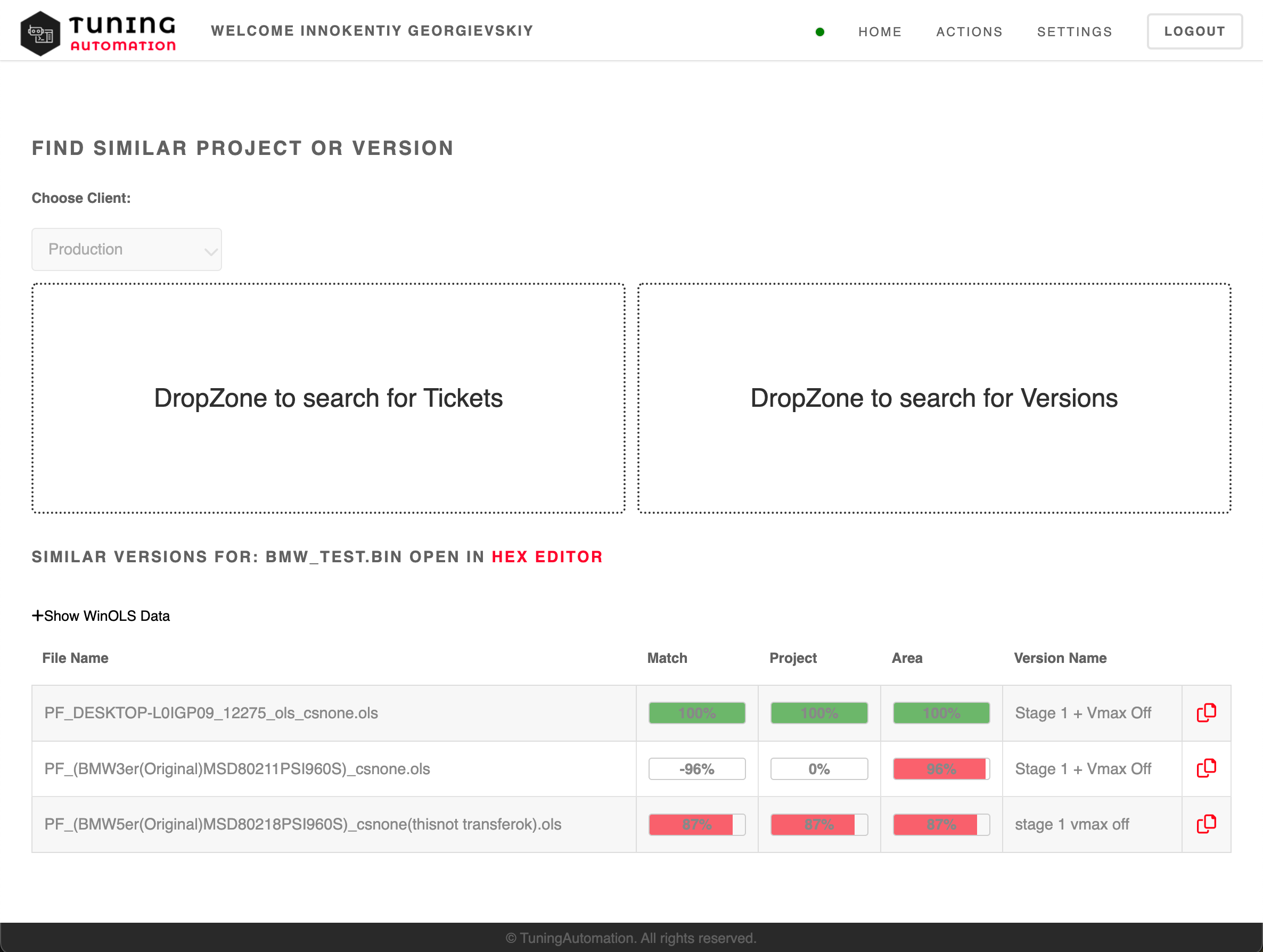1263x952 pixels.
Task: Select the BMW5er thisnot transferok file name
Action: point(302,824)
